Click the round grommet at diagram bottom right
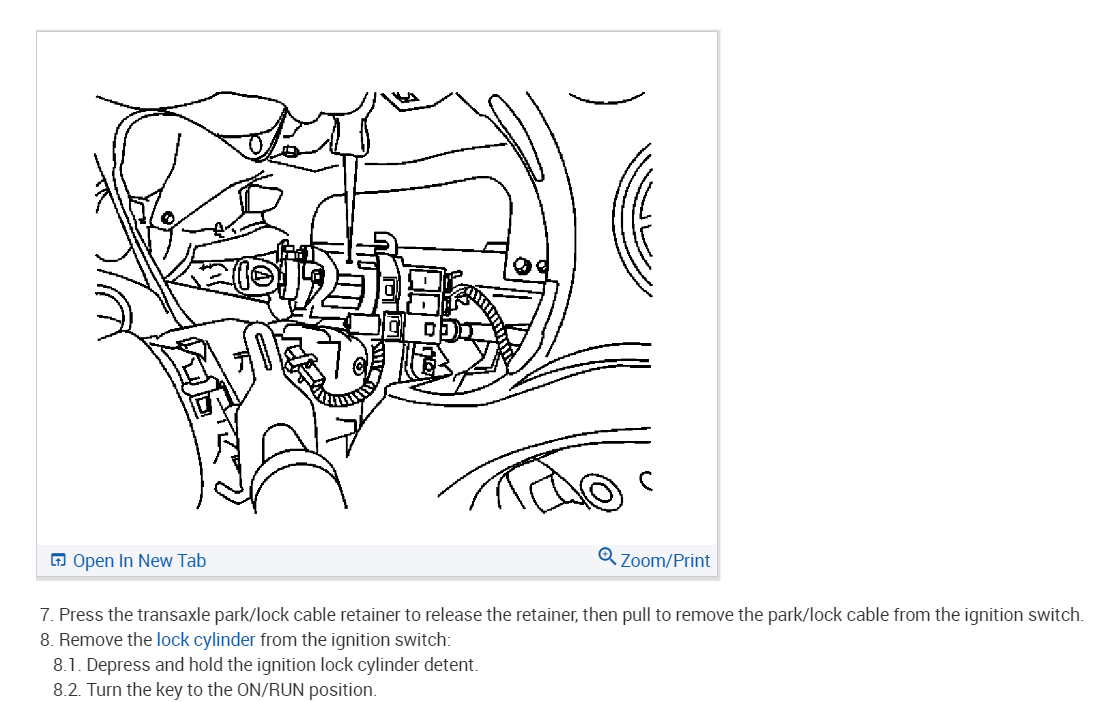This screenshot has width=1119, height=702. click(x=602, y=492)
